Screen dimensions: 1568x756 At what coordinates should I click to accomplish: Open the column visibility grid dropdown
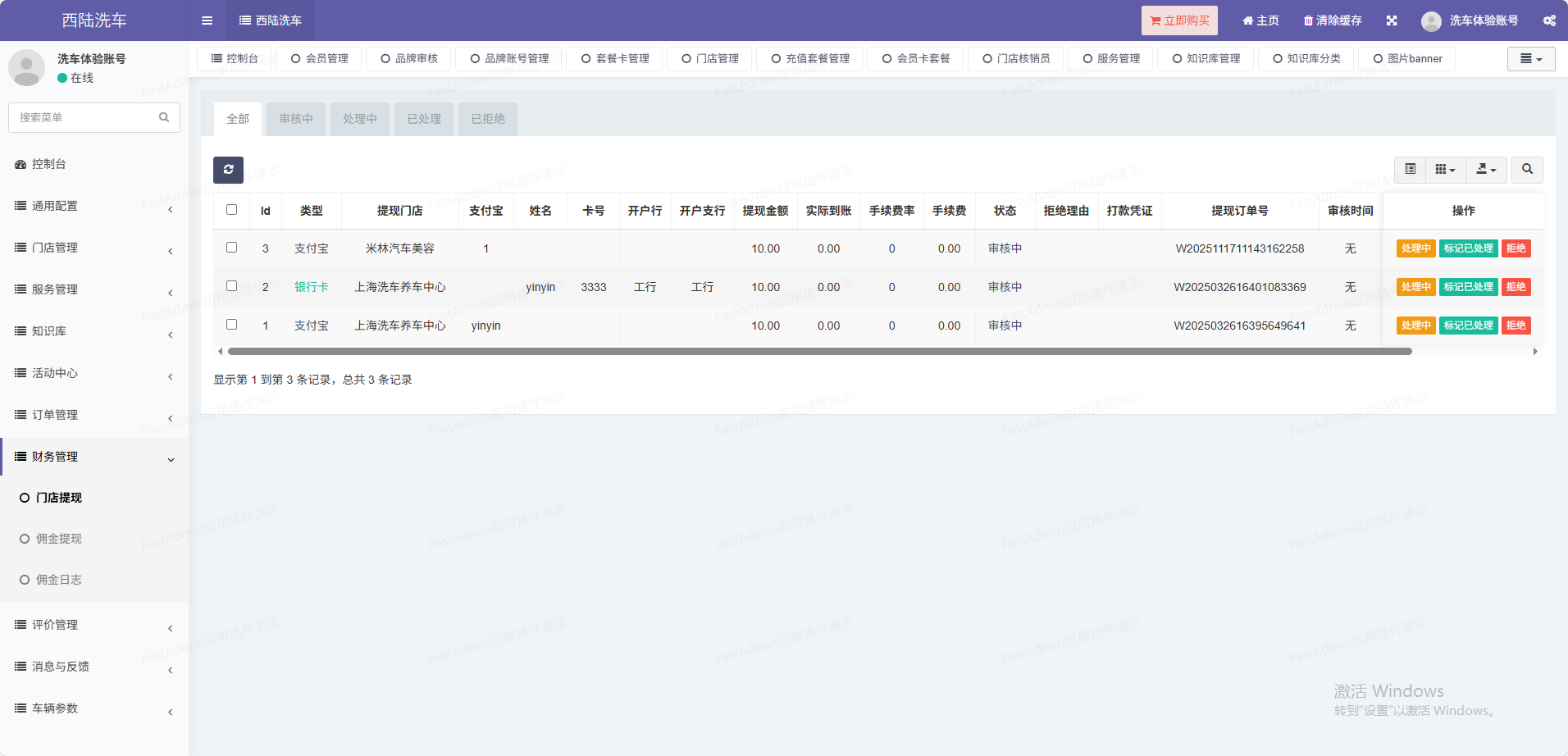(x=1445, y=170)
